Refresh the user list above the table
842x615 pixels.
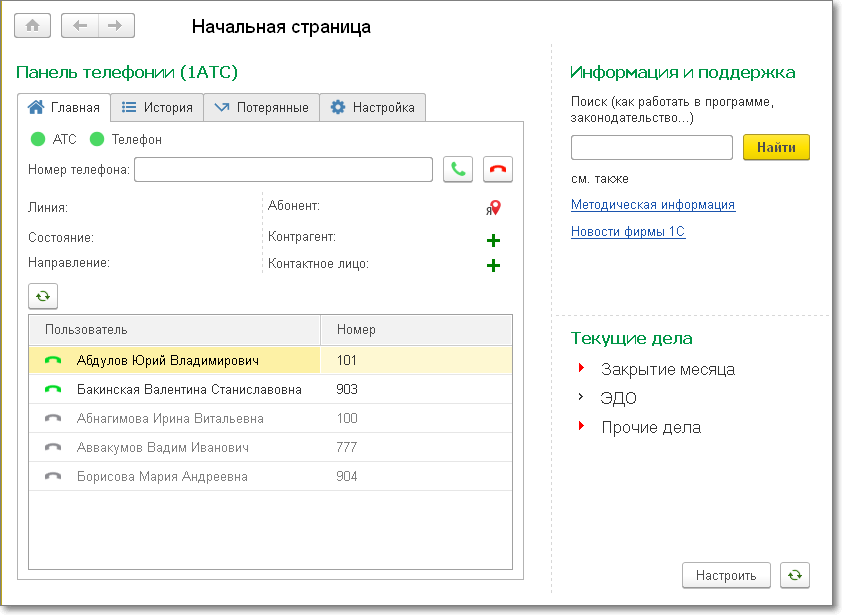[43, 296]
